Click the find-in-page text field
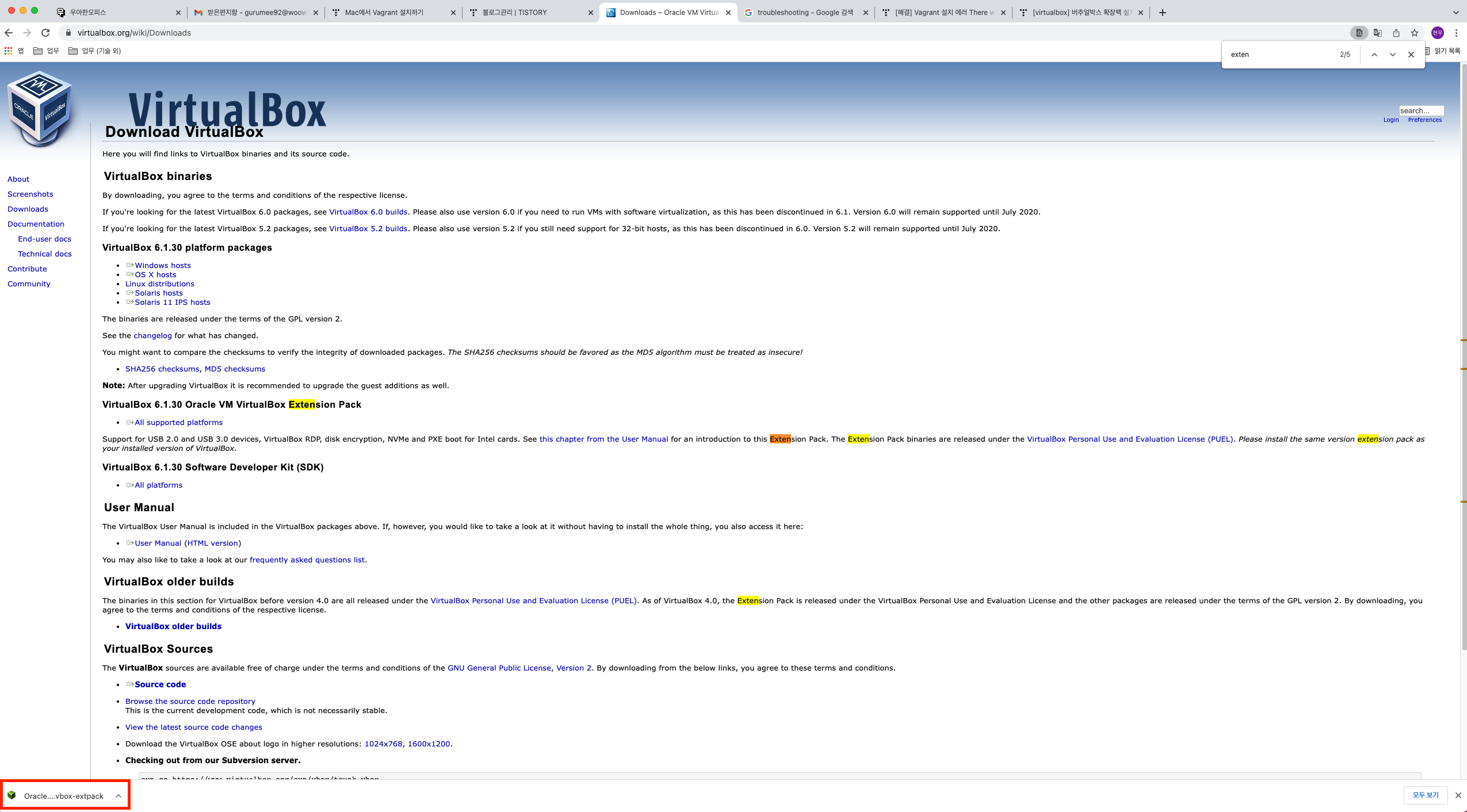1467x812 pixels. 1280,55
